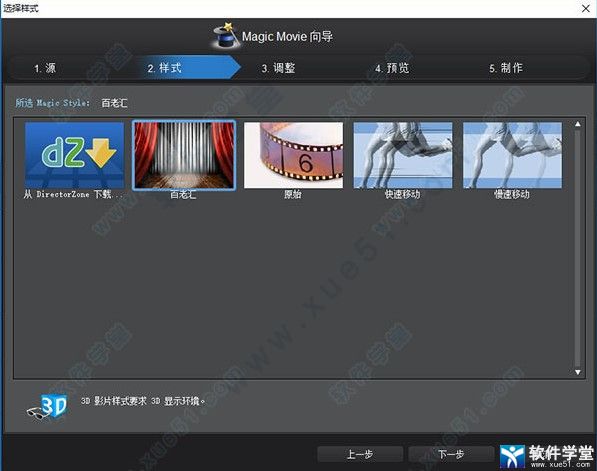
Task: Click the 从 DirectorZone 下载 label
Action: tap(73, 195)
